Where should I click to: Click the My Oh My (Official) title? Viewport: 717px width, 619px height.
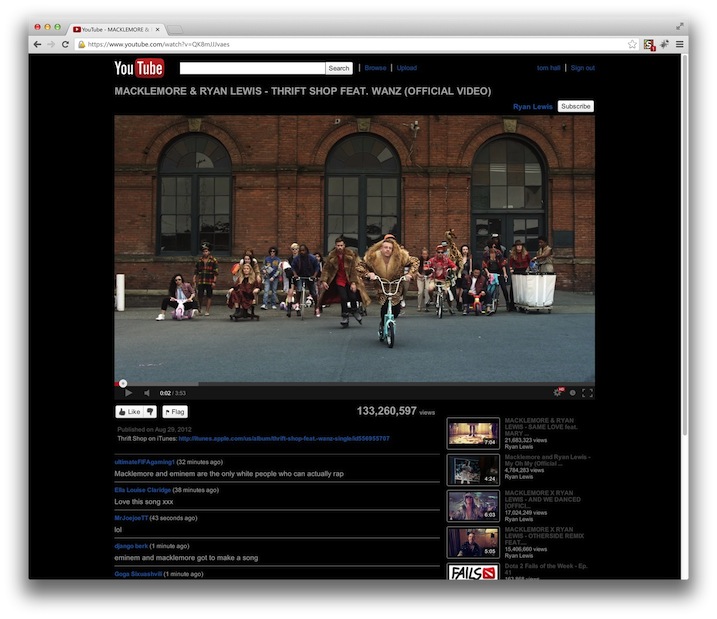547,460
